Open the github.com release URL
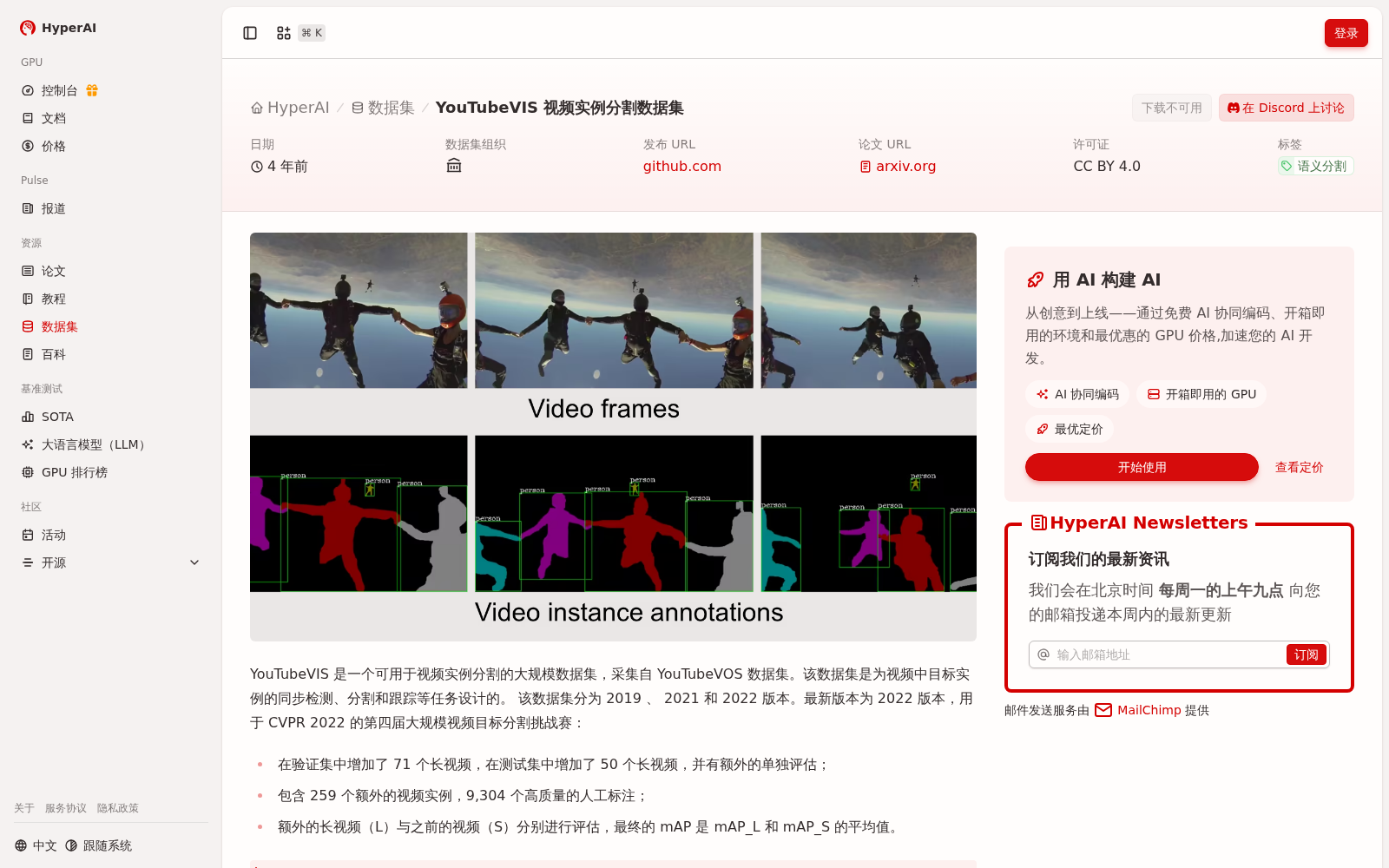The image size is (1389, 868). pyautogui.click(x=682, y=166)
